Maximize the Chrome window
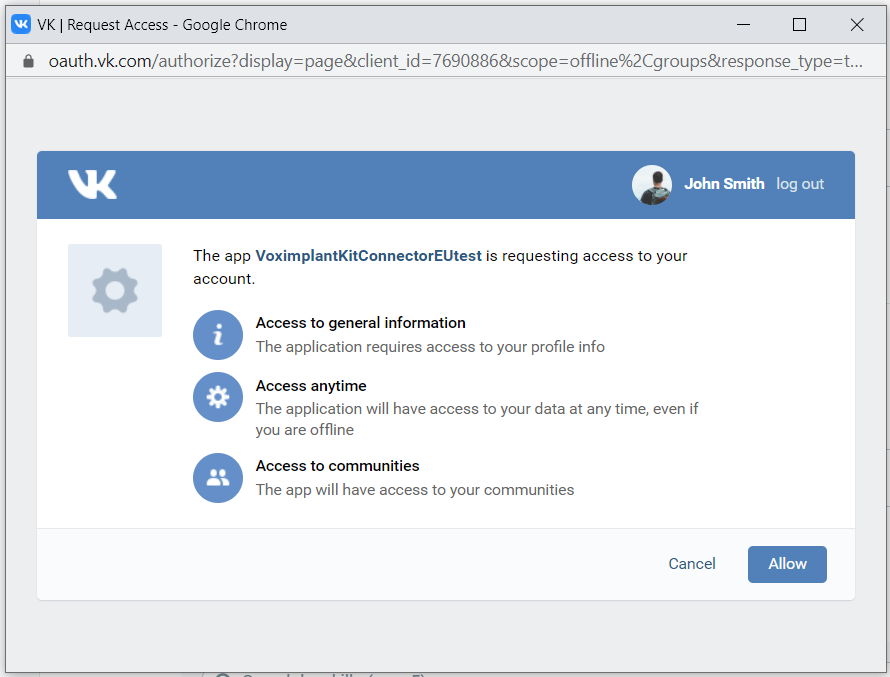 tap(799, 24)
